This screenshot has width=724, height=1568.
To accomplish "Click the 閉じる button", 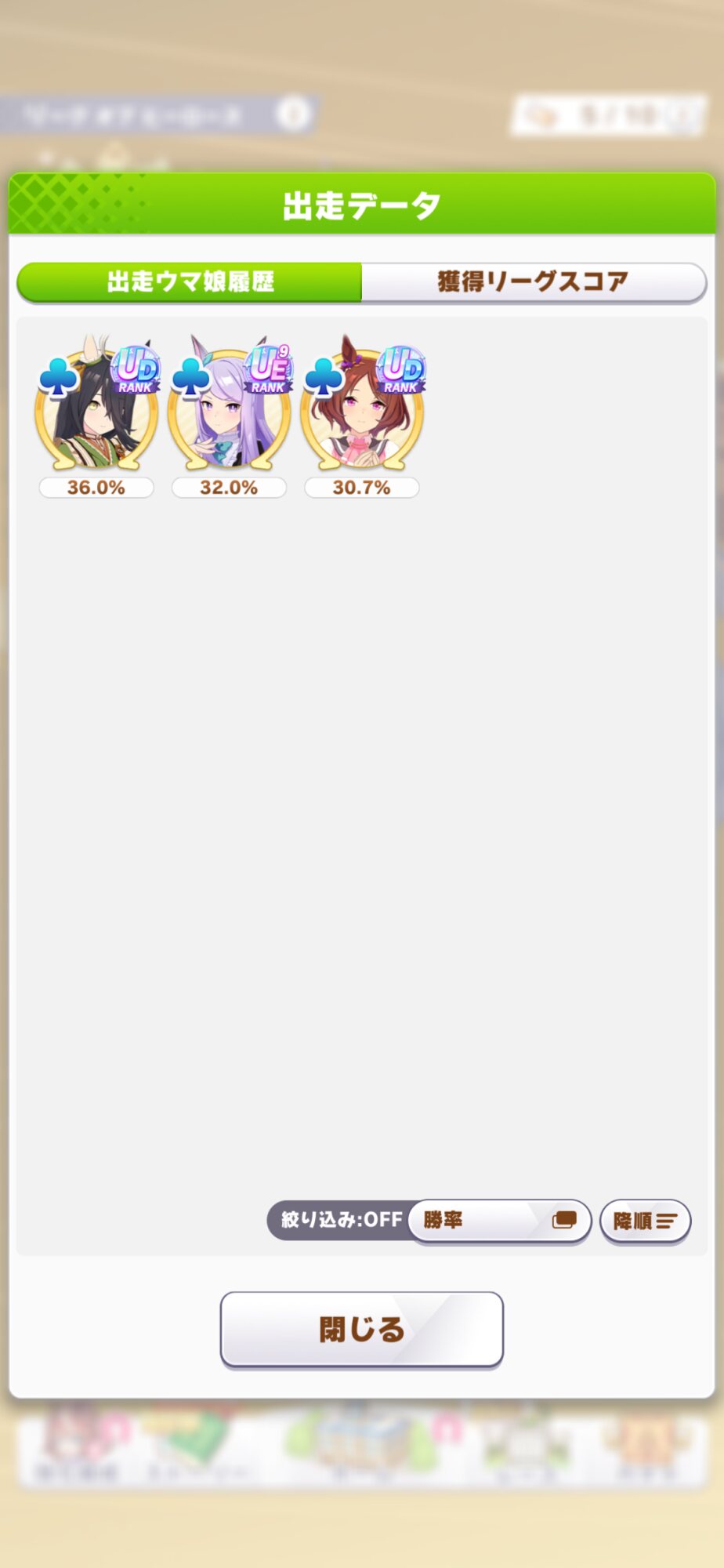I will pos(361,1330).
